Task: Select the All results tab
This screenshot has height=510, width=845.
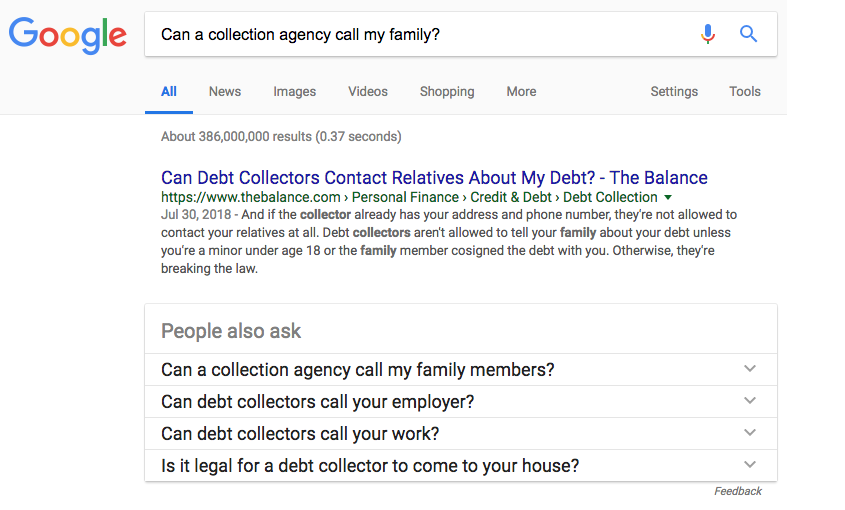Action: tap(169, 92)
